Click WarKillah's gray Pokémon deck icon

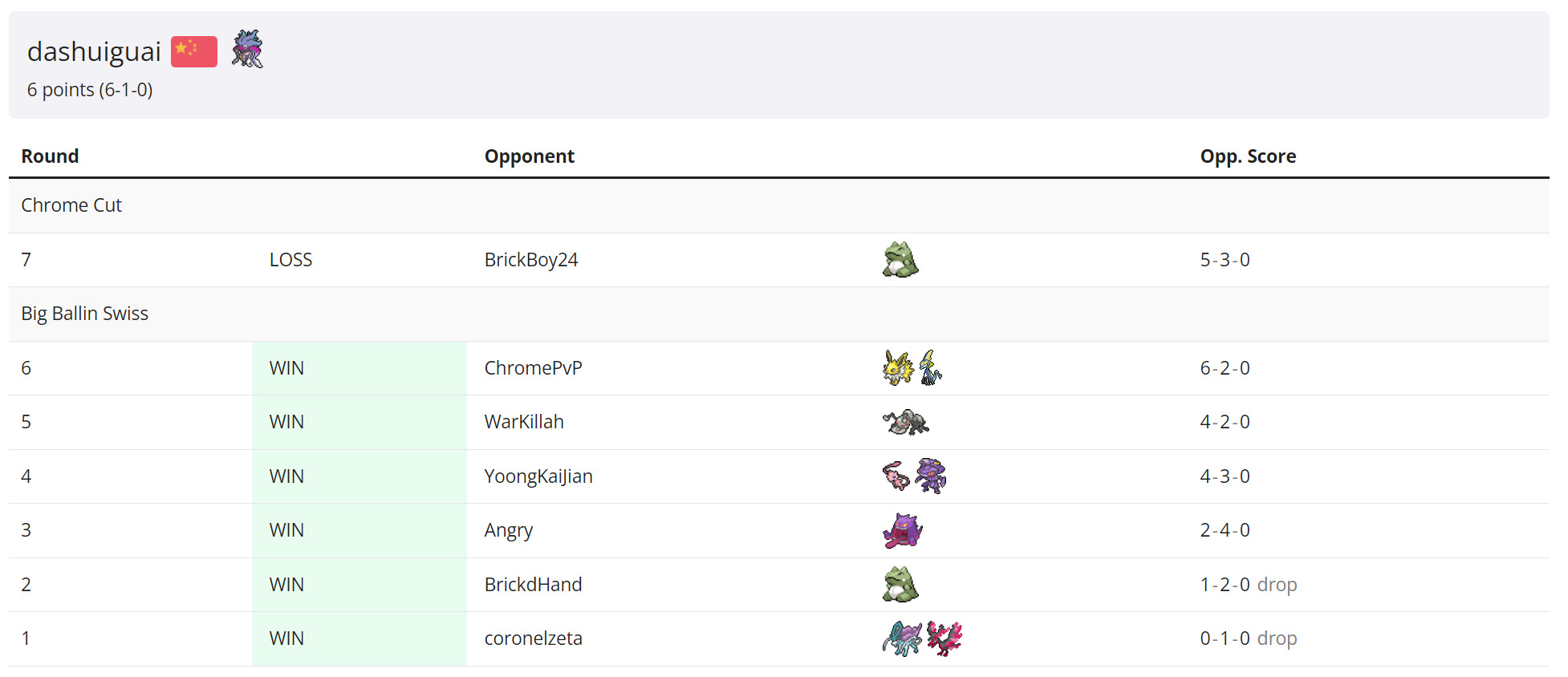coord(905,422)
